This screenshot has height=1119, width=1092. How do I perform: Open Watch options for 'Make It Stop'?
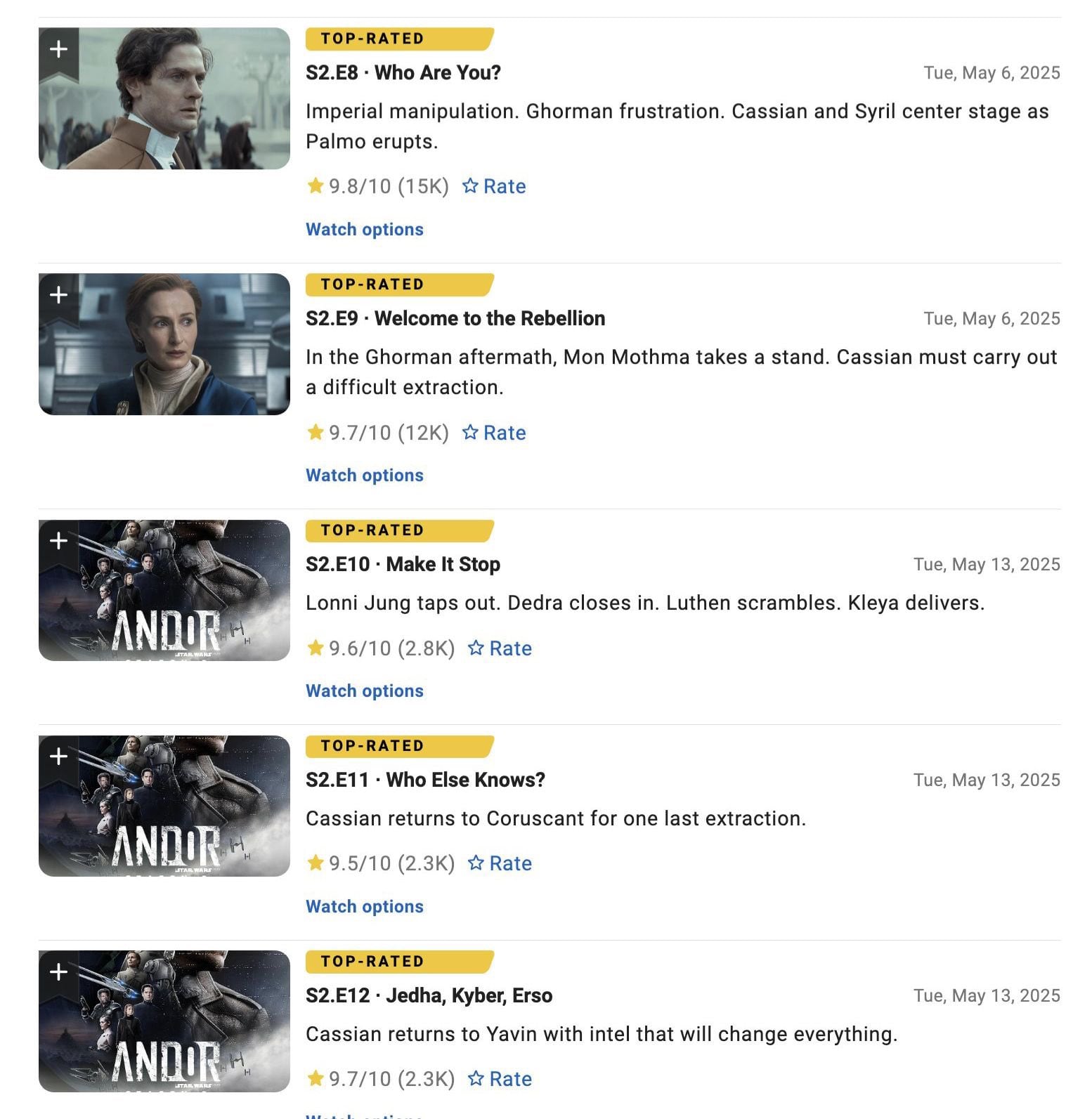coord(365,691)
